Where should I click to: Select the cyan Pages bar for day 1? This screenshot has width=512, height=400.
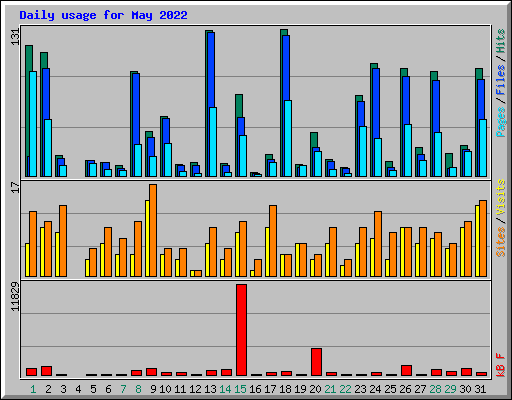pos(33,124)
